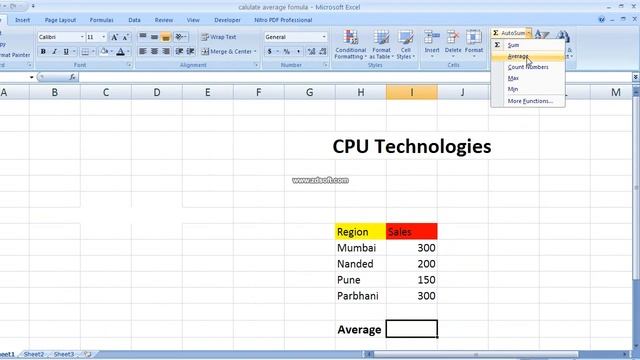Screen dimensions: 640x360
Task: Switch to the View tab
Action: [x=193, y=20]
